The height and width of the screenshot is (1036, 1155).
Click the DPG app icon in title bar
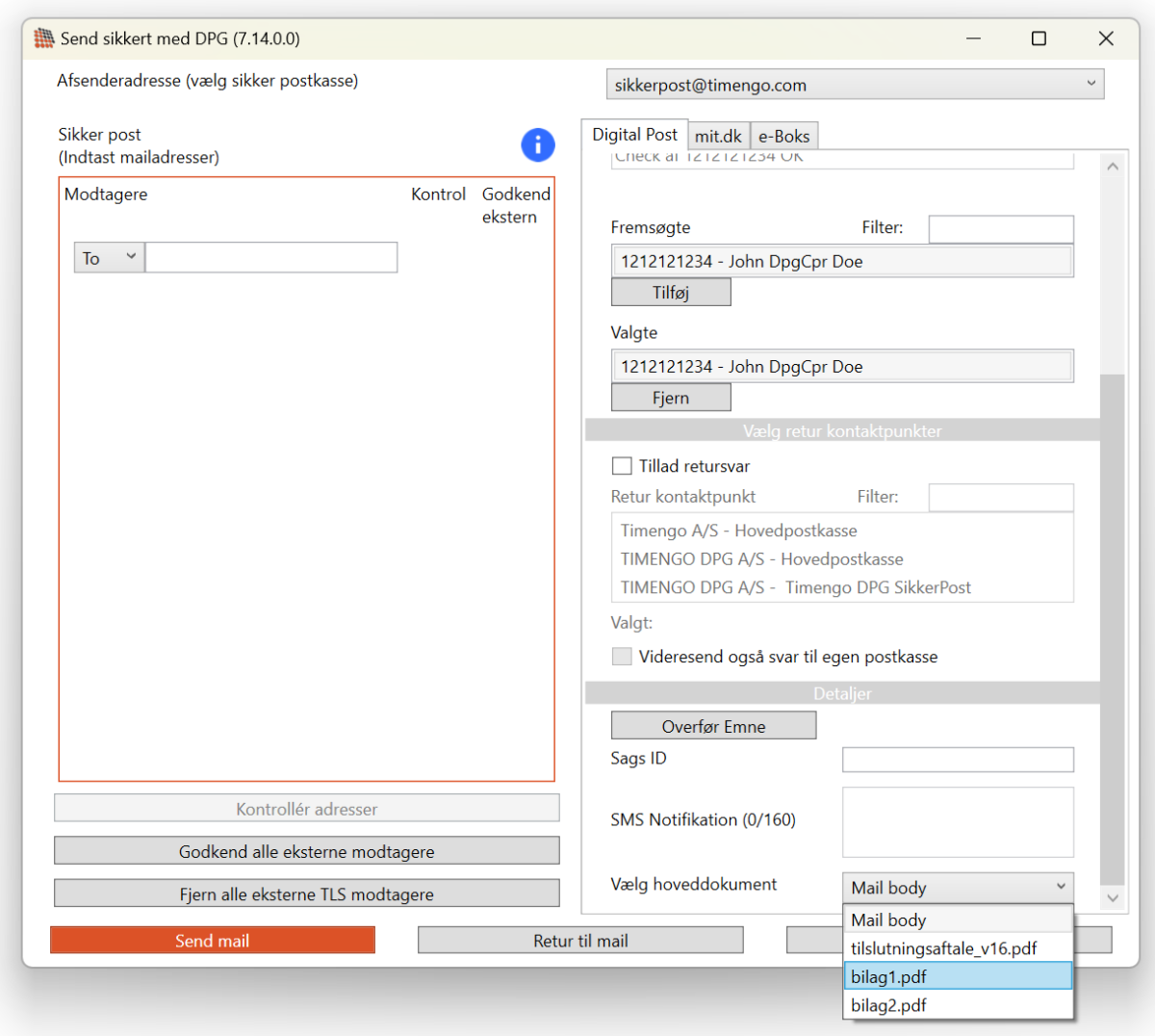(44, 39)
